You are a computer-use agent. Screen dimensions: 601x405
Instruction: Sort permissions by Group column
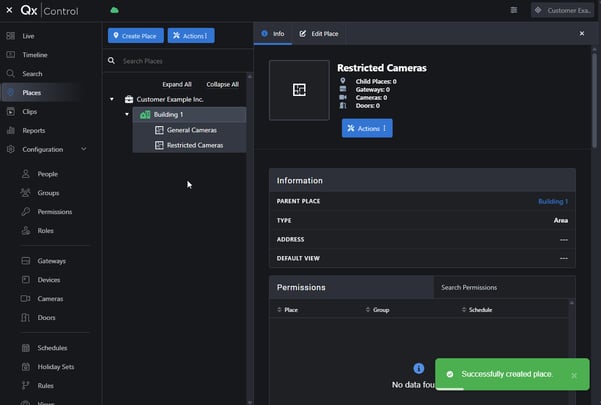click(x=378, y=310)
